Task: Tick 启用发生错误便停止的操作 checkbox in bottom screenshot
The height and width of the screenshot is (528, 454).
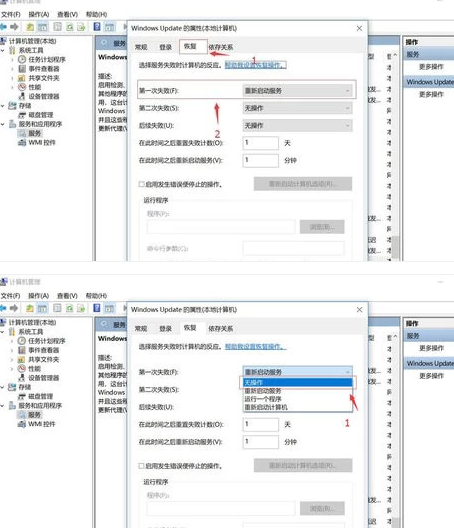Action: (x=141, y=466)
